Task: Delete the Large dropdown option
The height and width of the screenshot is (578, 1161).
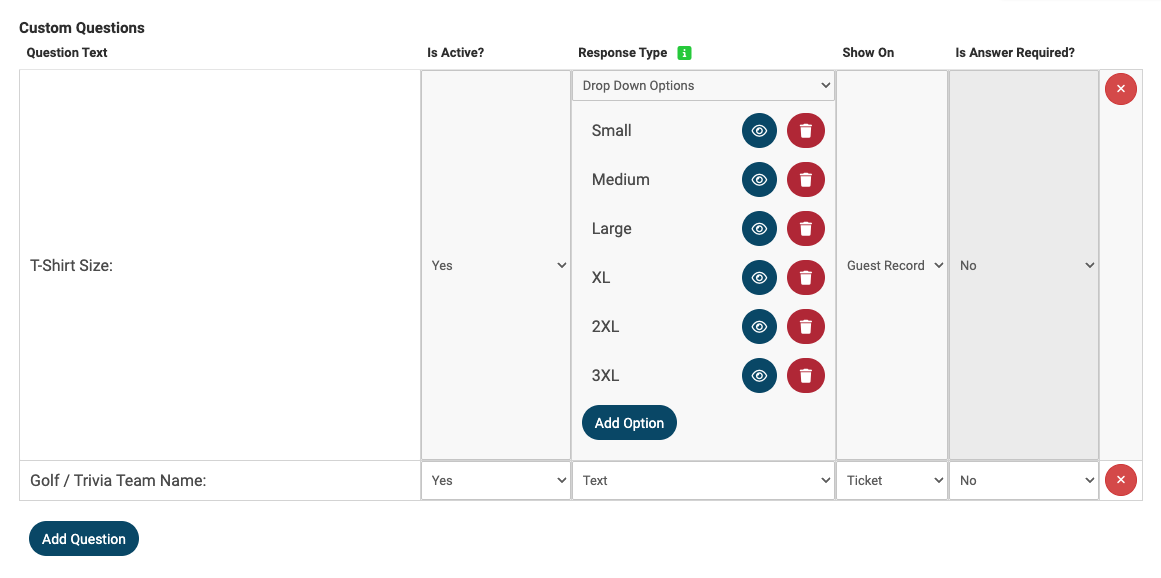Action: (x=805, y=229)
